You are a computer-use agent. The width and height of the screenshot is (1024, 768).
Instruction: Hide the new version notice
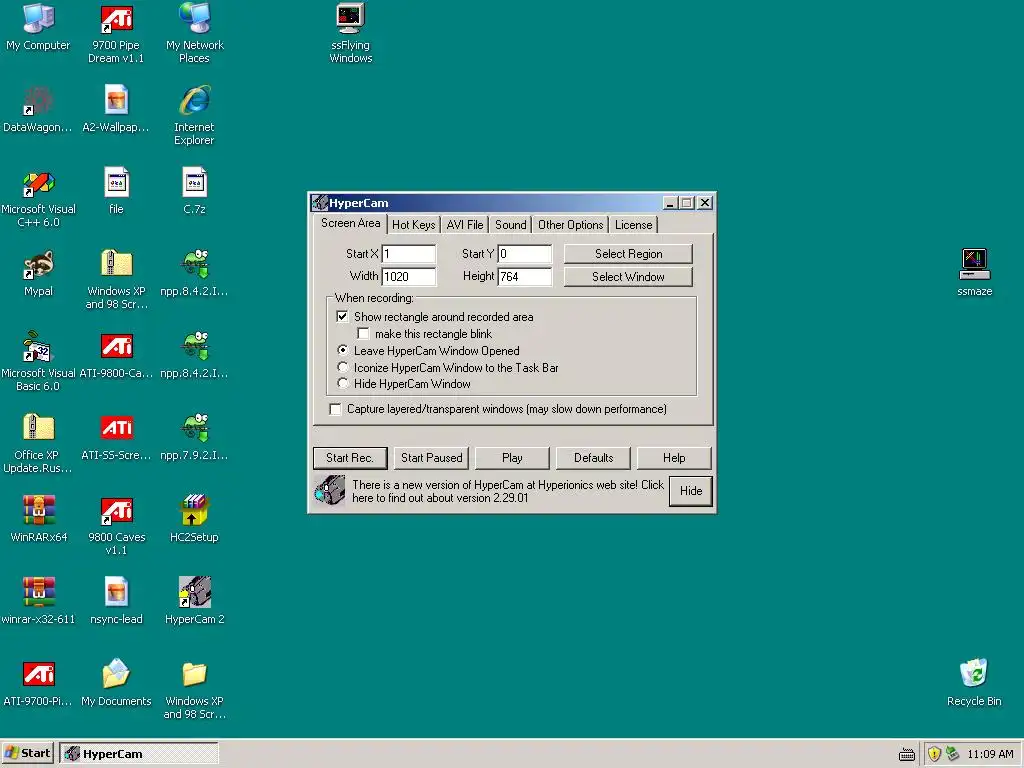691,491
